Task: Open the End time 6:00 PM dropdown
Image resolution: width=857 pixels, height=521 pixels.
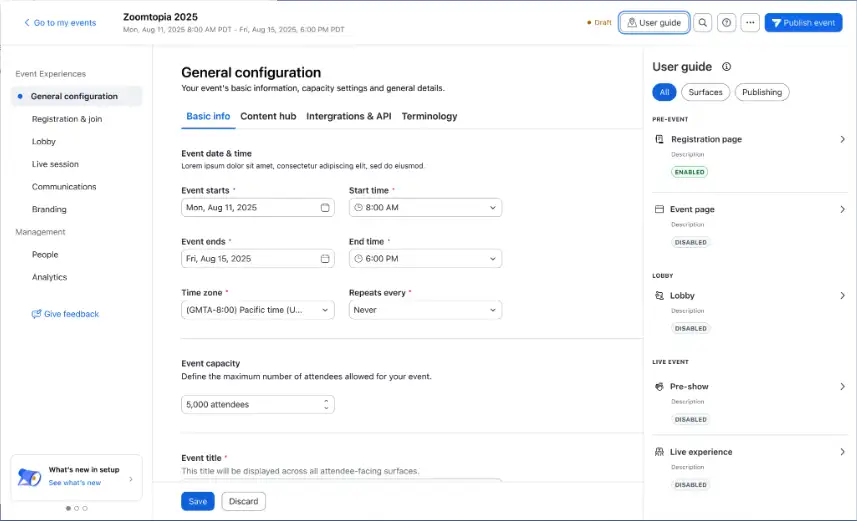Action: (x=425, y=259)
